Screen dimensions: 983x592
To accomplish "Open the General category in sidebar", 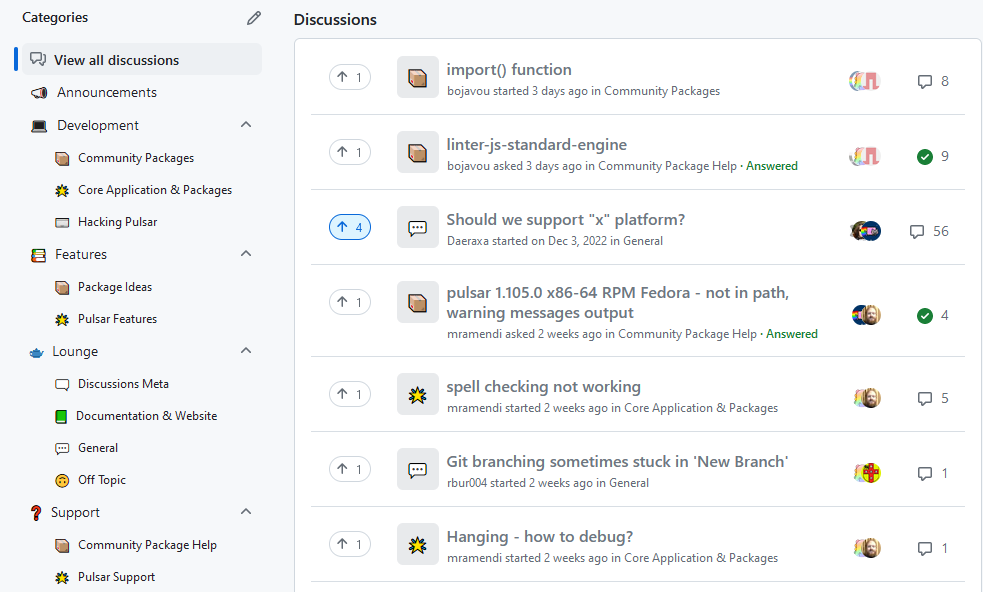I will coord(98,448).
